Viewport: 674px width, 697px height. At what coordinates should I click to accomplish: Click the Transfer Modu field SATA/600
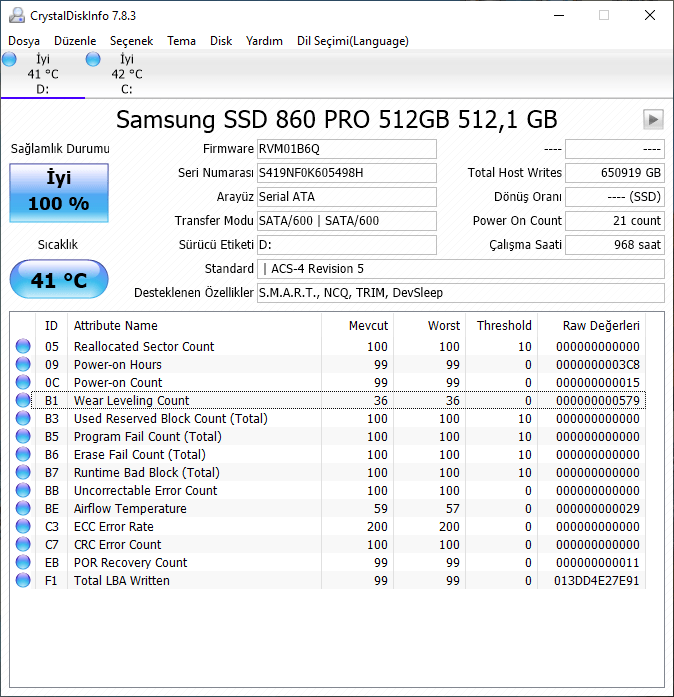(x=347, y=221)
